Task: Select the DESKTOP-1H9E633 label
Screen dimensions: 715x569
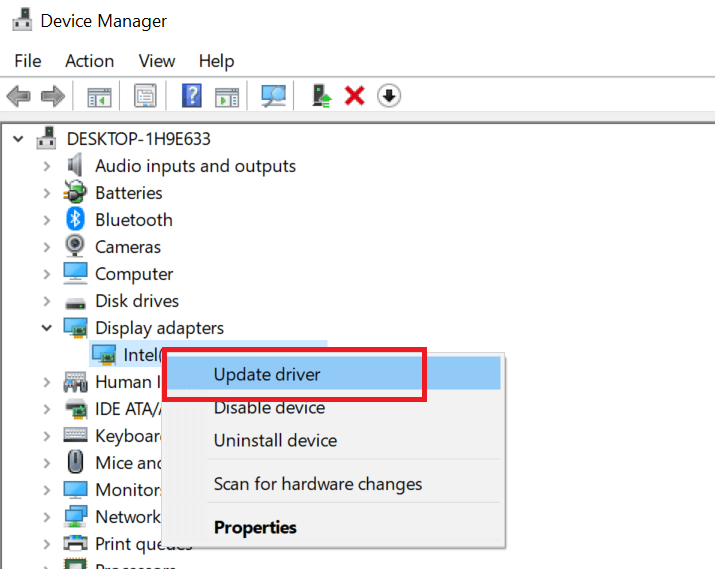Action: coord(139,139)
